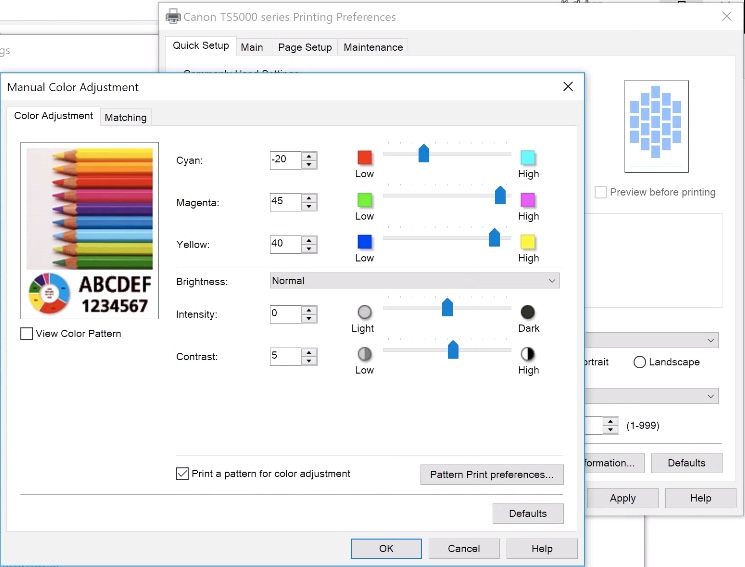
Task: Increase Cyan value with up arrow
Action: (x=309, y=156)
